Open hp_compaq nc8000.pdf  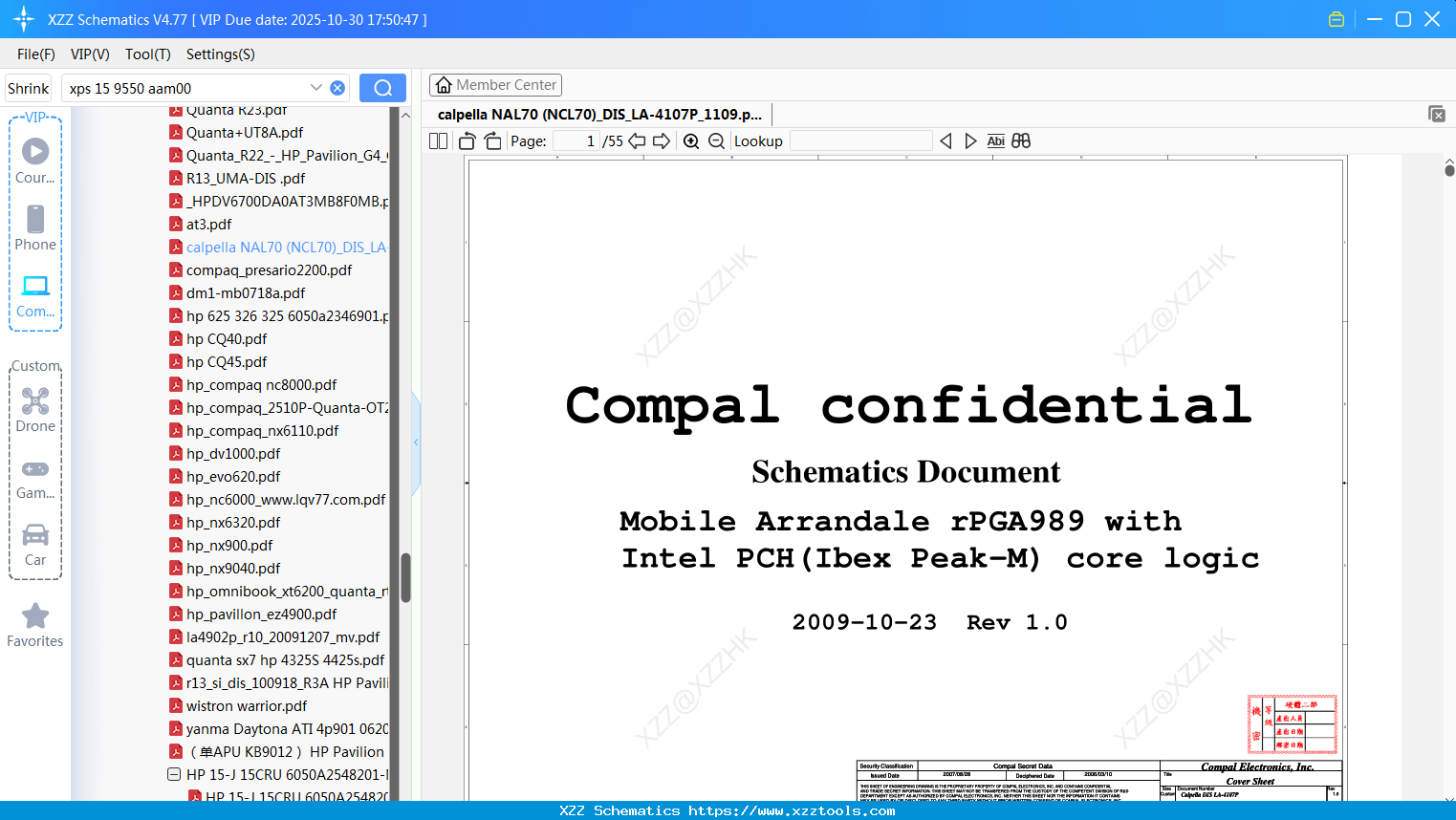point(261,385)
